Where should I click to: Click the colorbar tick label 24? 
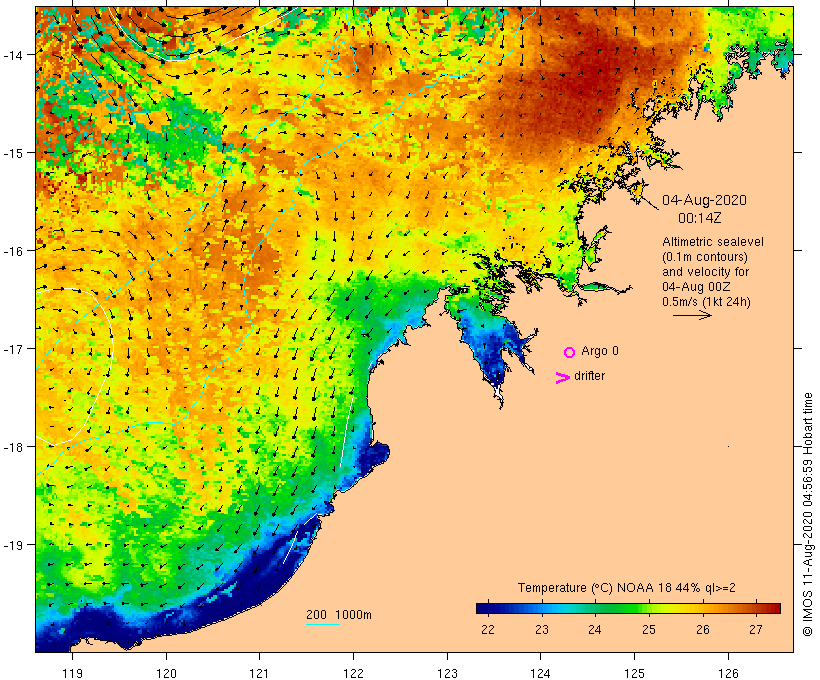click(595, 629)
